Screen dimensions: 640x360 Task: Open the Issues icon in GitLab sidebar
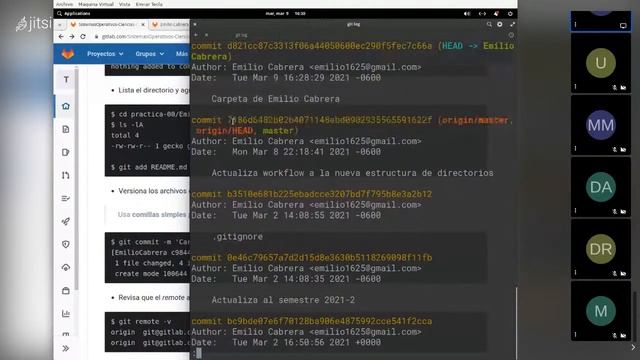click(66, 152)
